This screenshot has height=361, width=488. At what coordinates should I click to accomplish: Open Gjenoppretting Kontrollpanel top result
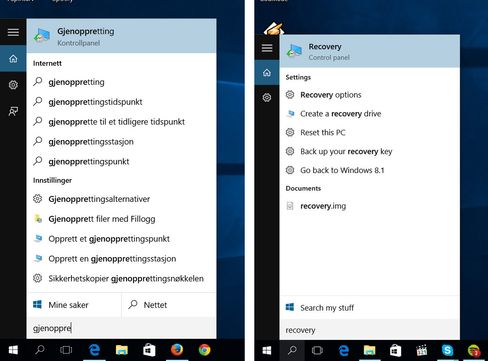121,36
